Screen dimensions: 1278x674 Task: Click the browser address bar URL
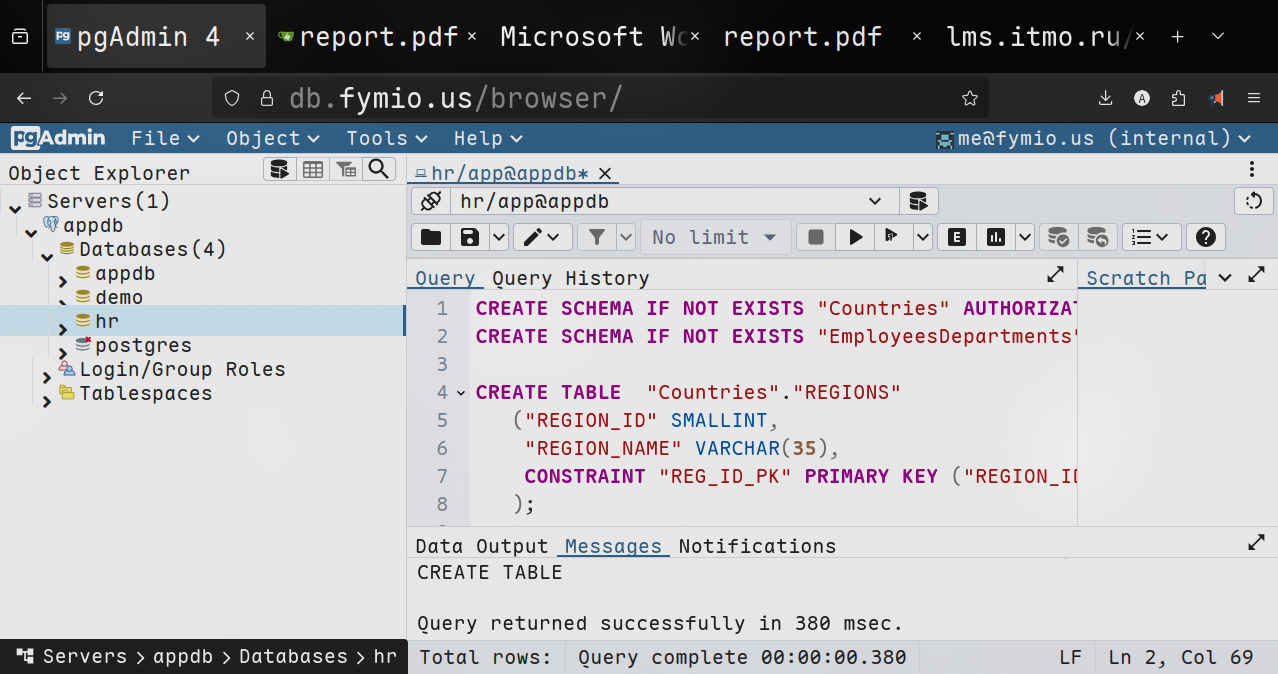tap(456, 98)
